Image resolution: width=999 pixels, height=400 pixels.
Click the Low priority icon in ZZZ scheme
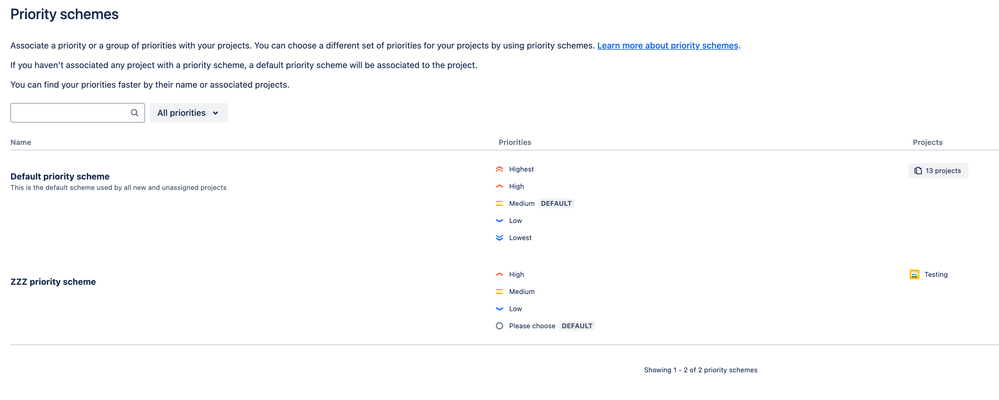(499, 309)
